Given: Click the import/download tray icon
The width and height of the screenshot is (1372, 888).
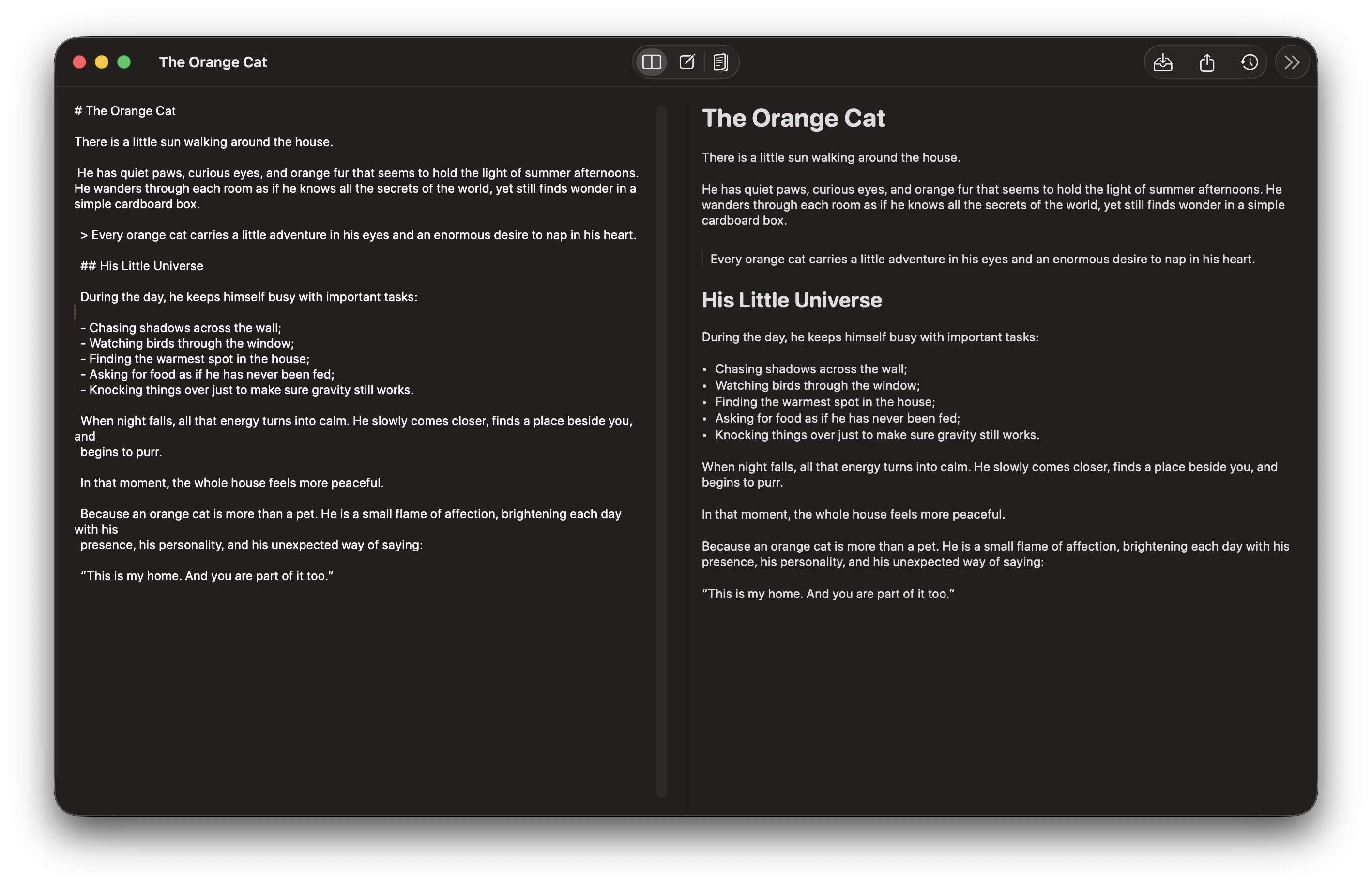Looking at the screenshot, I should (x=1163, y=61).
